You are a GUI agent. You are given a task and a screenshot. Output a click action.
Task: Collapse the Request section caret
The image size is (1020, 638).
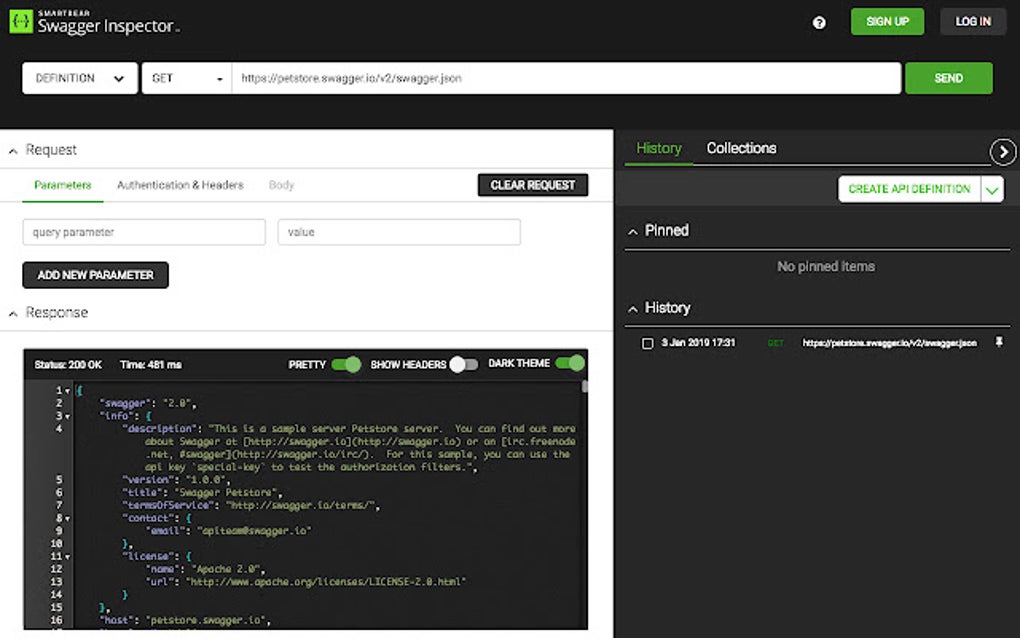pos(12,149)
